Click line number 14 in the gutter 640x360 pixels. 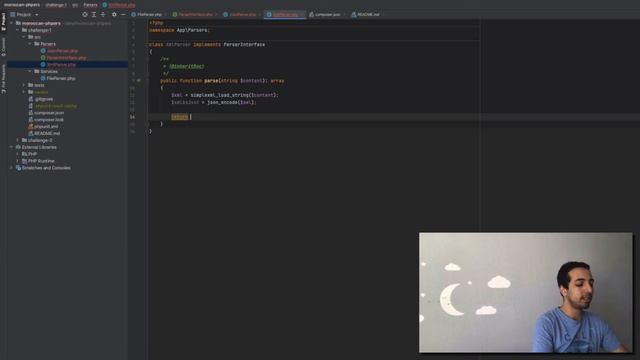click(132, 117)
